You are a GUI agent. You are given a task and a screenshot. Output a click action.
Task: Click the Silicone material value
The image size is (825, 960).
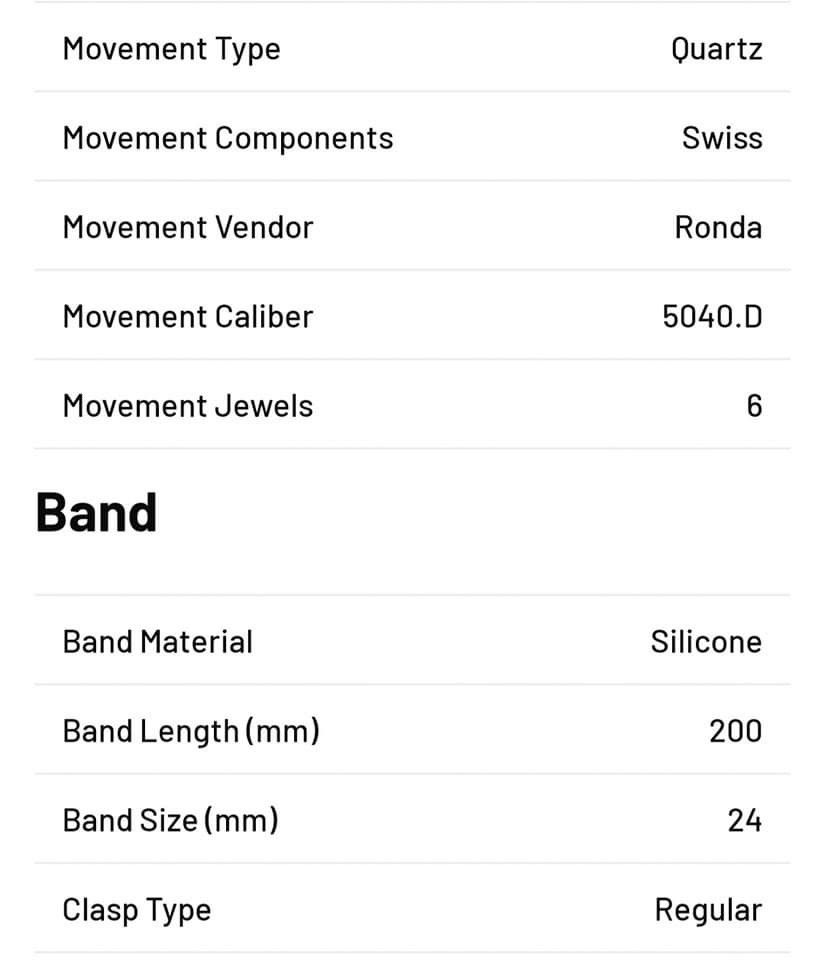pyautogui.click(x=706, y=642)
